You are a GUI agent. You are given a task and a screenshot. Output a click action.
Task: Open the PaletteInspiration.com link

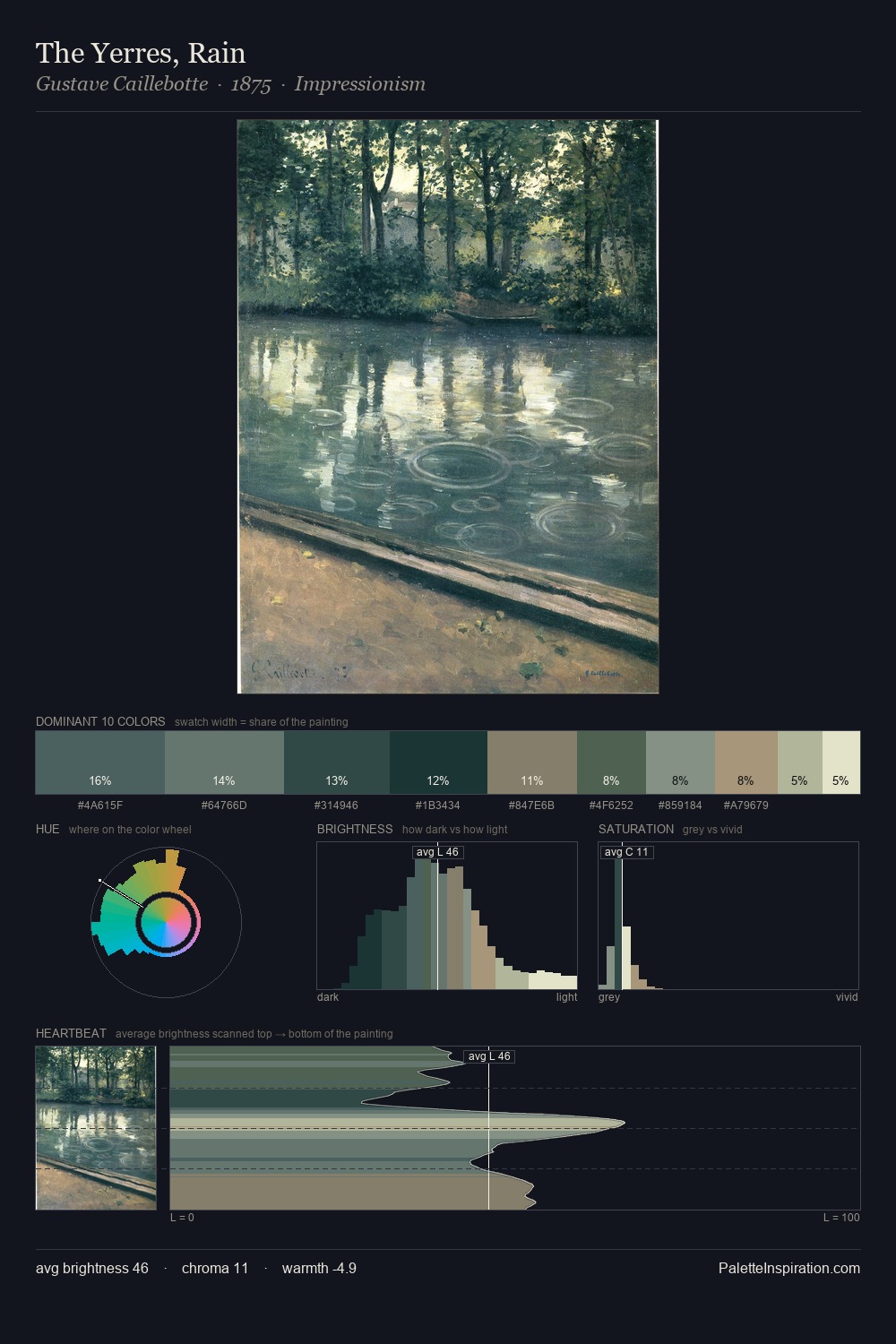pos(789,1268)
